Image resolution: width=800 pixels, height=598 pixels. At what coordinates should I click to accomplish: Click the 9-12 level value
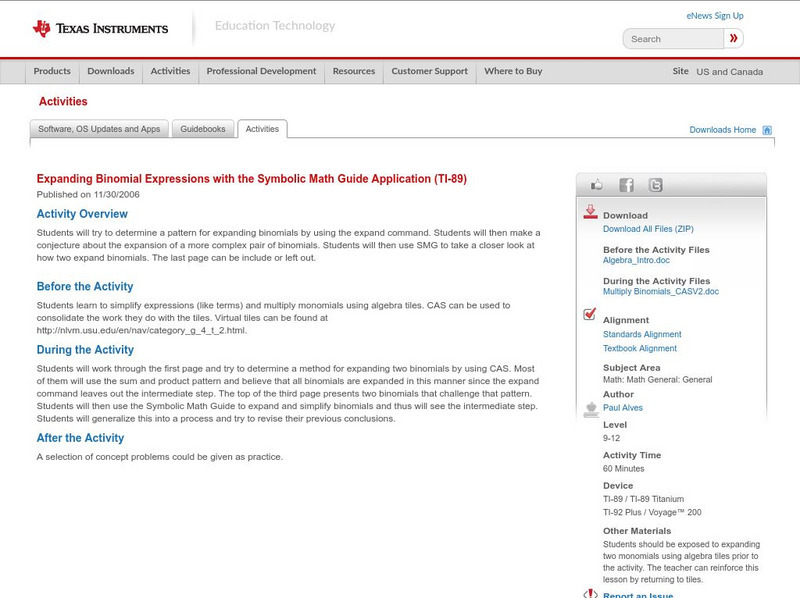[x=611, y=438]
